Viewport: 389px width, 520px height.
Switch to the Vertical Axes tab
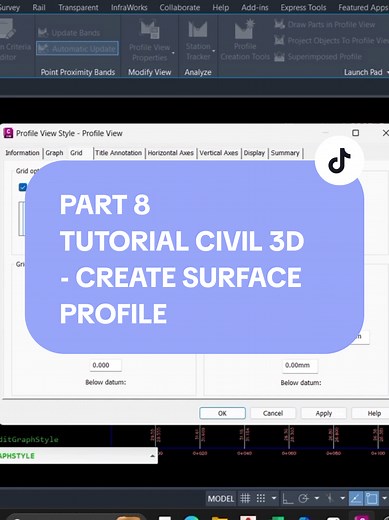(x=219, y=153)
